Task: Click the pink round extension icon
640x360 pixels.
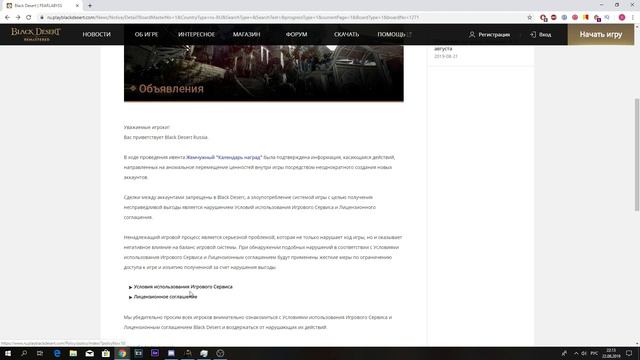Action: pyautogui.click(x=575, y=18)
